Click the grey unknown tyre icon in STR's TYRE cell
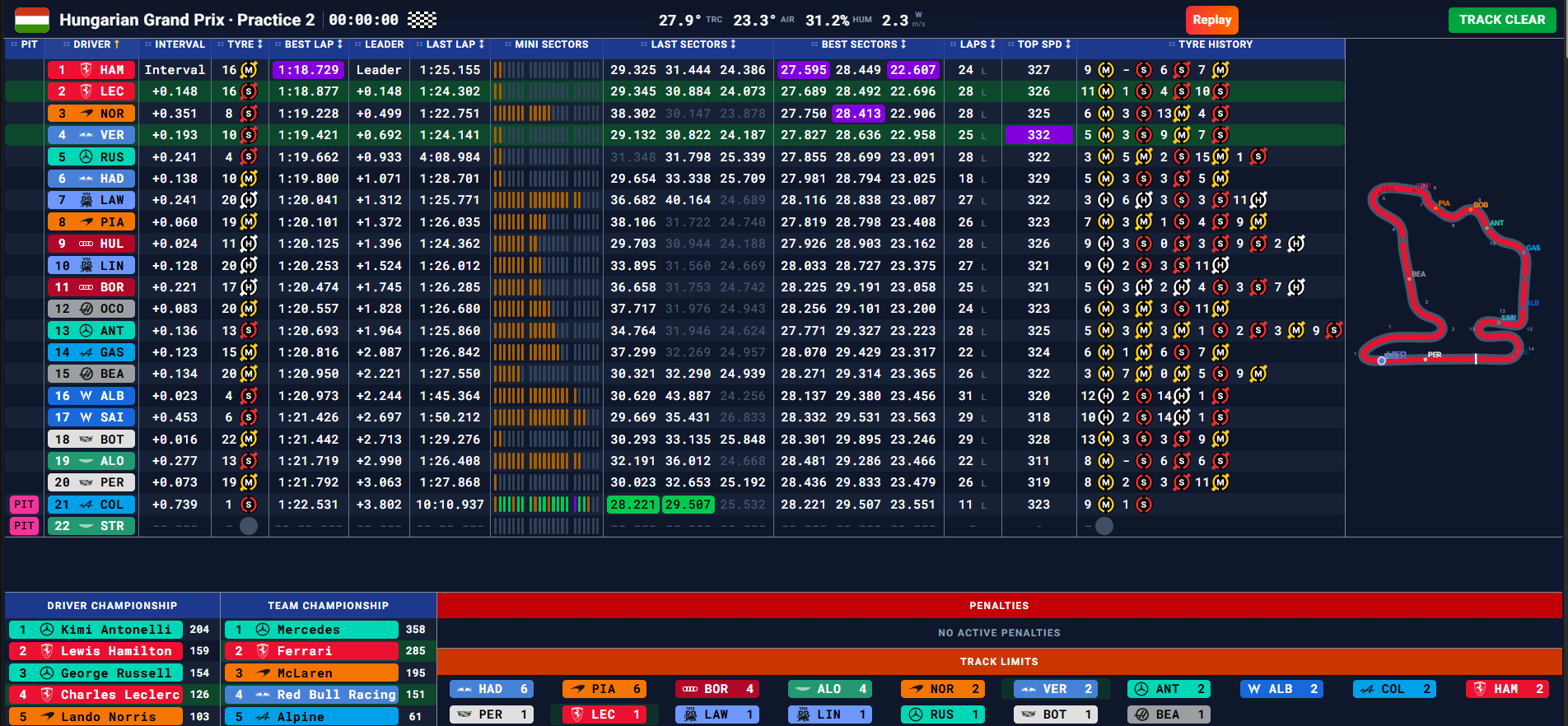 pos(249,526)
